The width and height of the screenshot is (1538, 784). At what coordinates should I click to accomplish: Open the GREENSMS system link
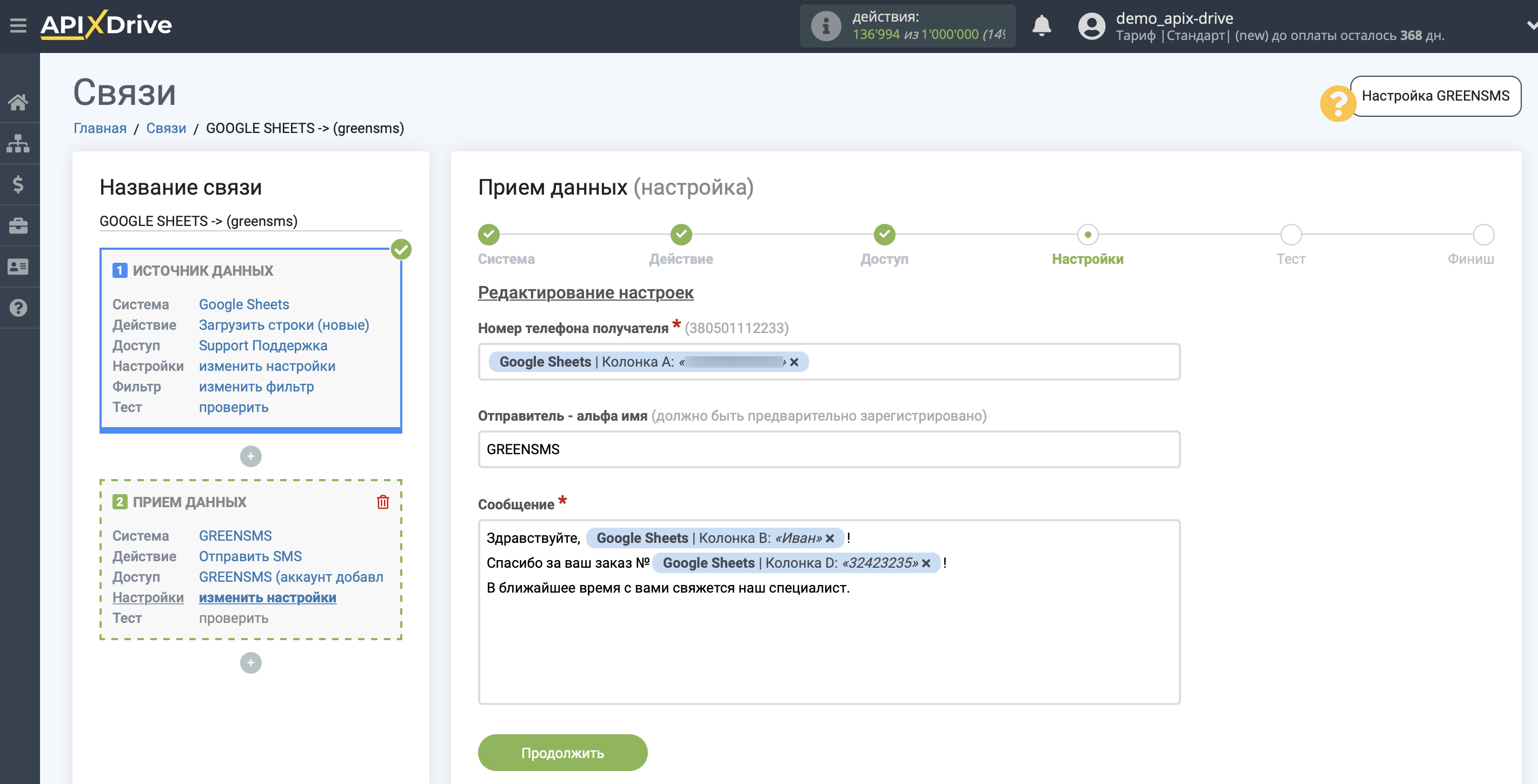click(x=235, y=536)
